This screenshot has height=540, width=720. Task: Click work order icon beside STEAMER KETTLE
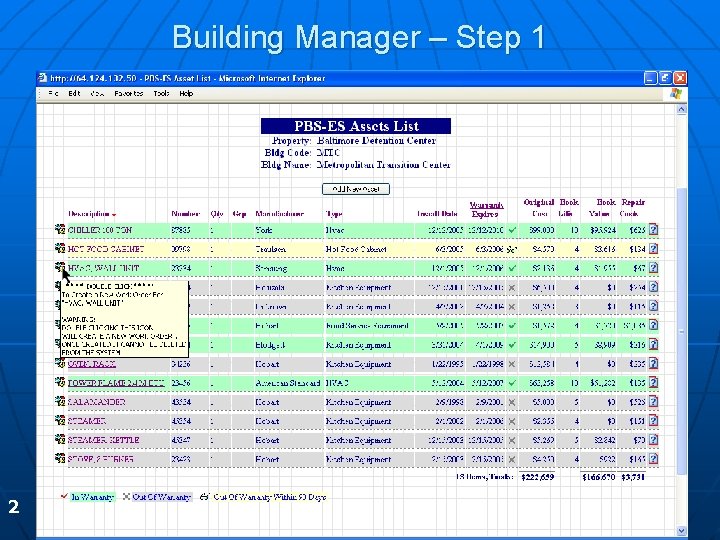click(x=60, y=439)
